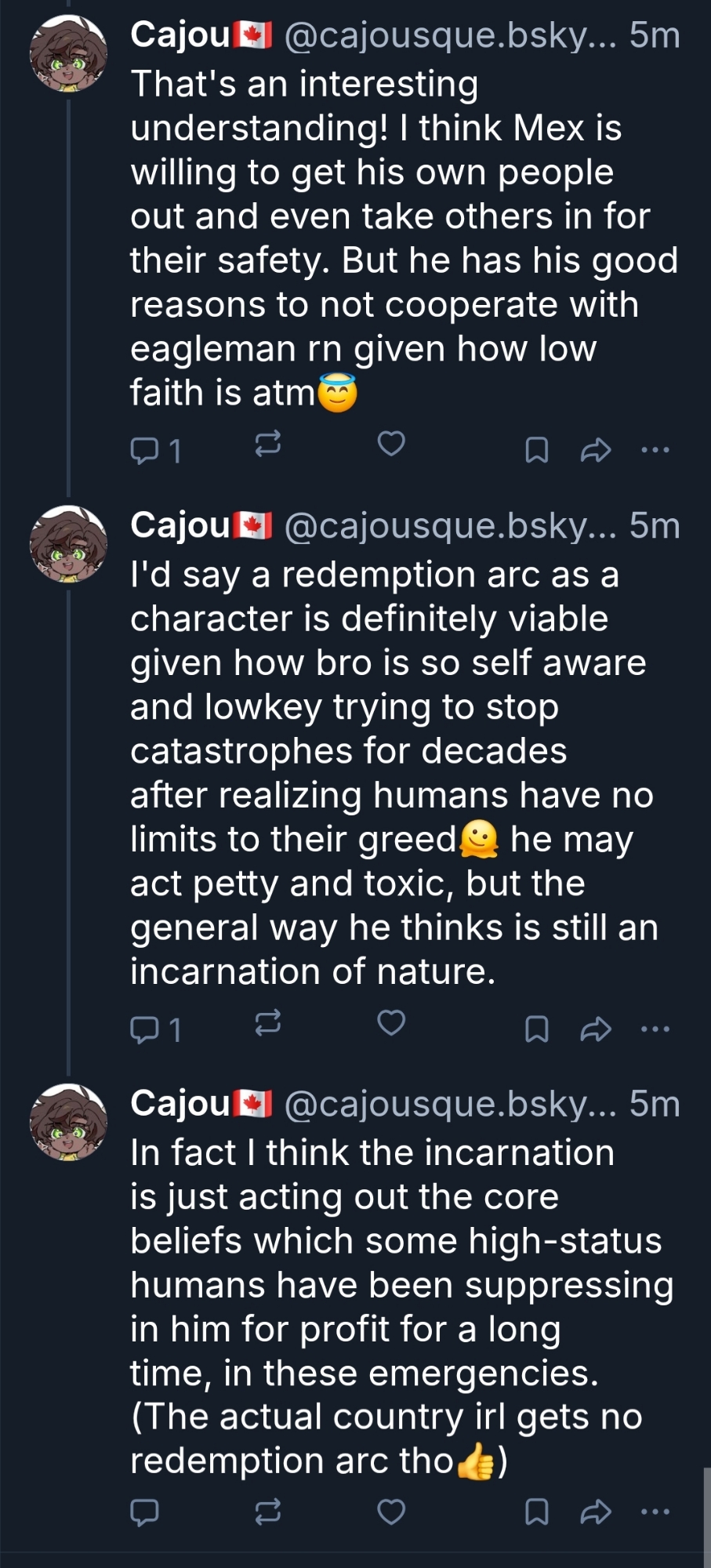Open more options on the second post
This screenshot has height=1568, width=711.
coord(655,1029)
